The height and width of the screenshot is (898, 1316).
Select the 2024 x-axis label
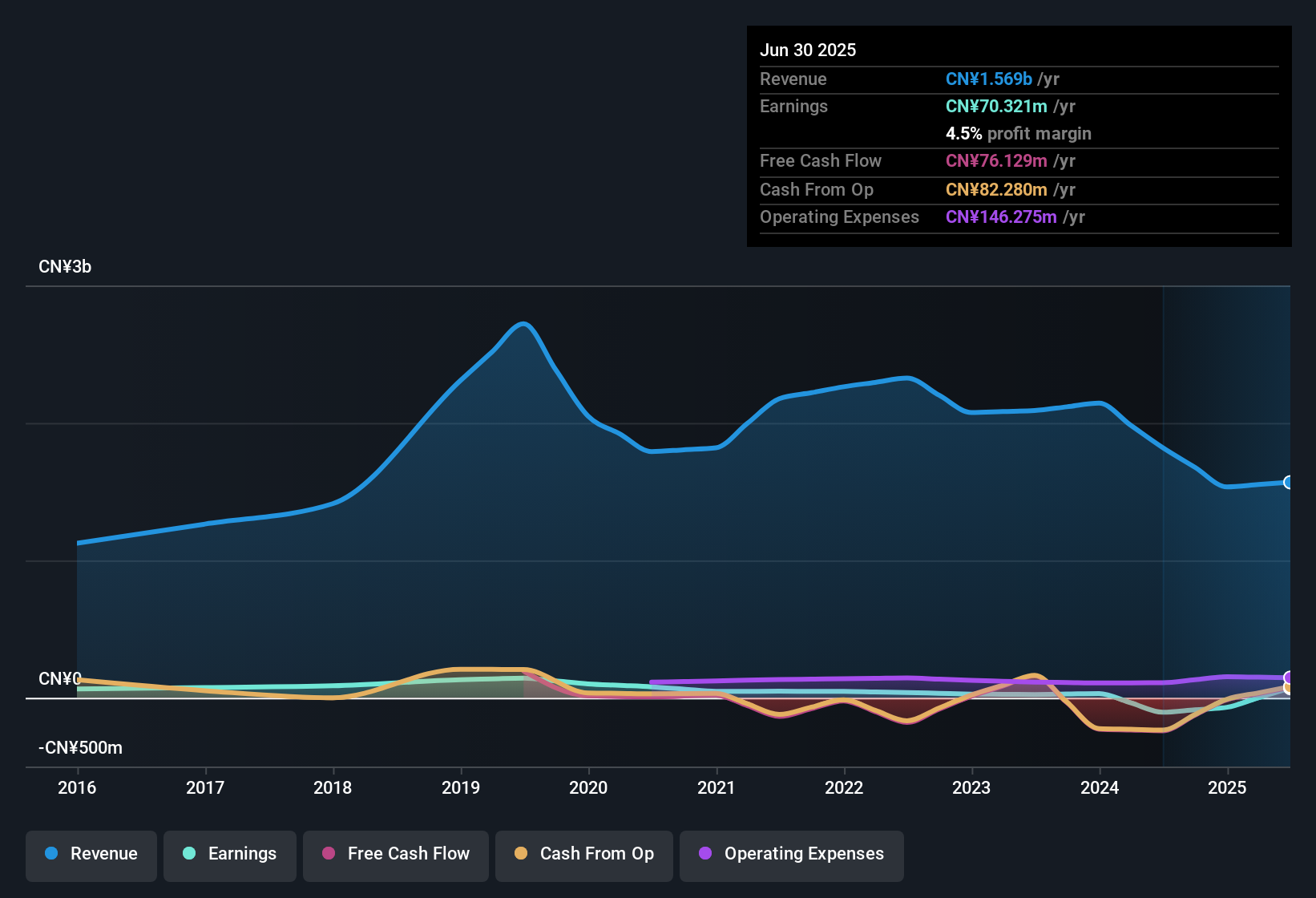click(x=1100, y=787)
